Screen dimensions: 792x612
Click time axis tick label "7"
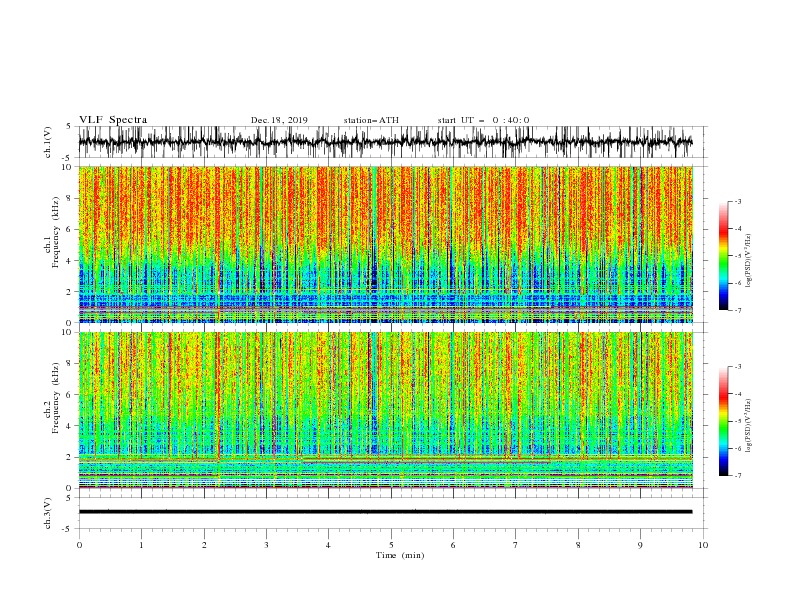click(x=516, y=545)
